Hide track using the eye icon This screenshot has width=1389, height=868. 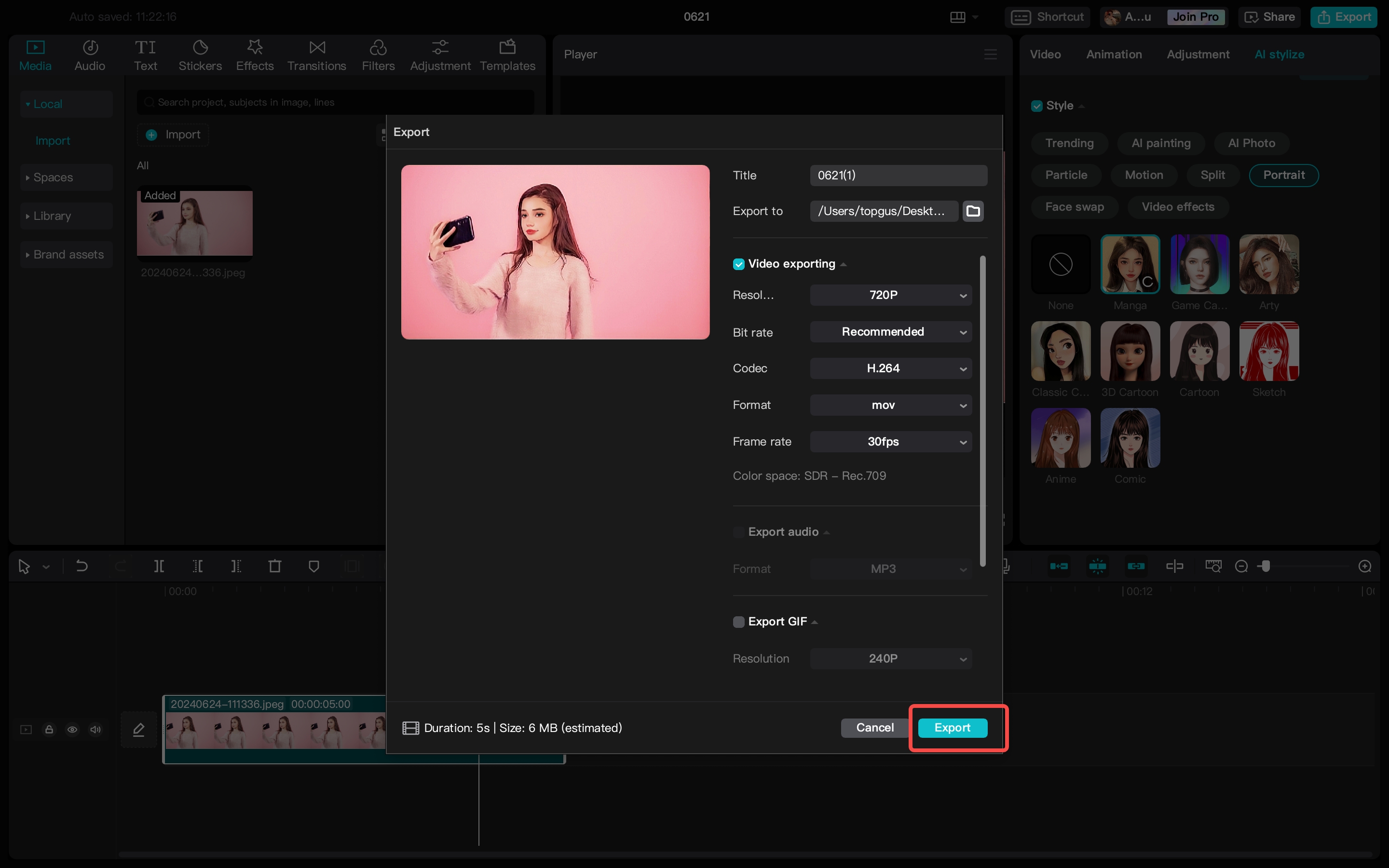(72, 730)
